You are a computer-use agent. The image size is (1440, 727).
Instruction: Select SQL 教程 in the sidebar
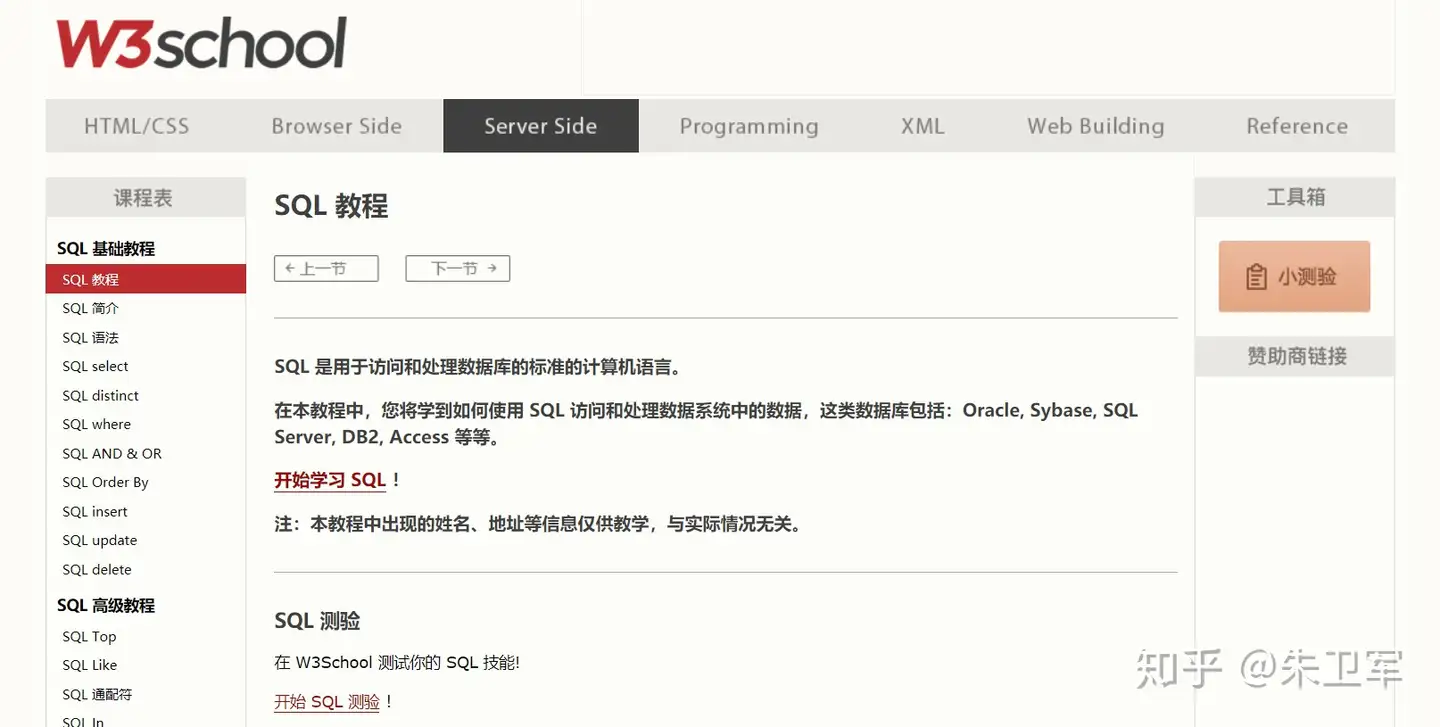tap(146, 279)
